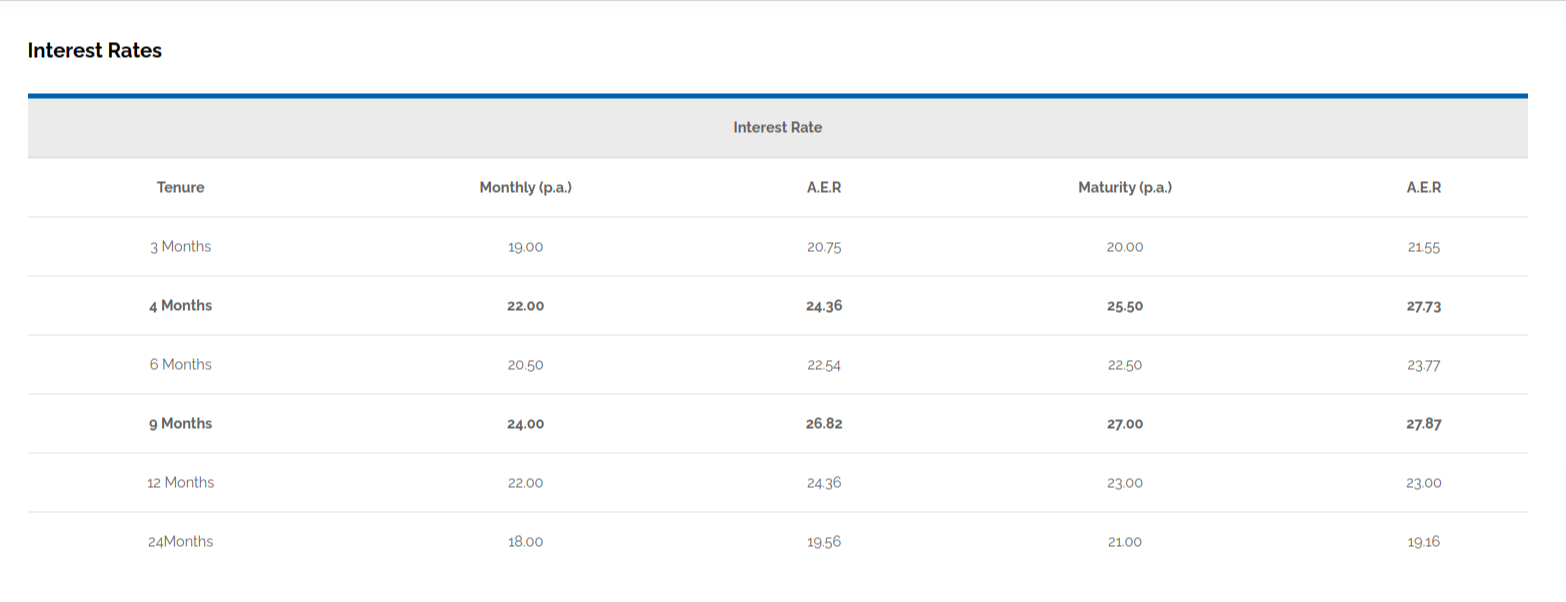Select the "4 Months" tenure cell
Screen dimensions: 1566x602
181,305
